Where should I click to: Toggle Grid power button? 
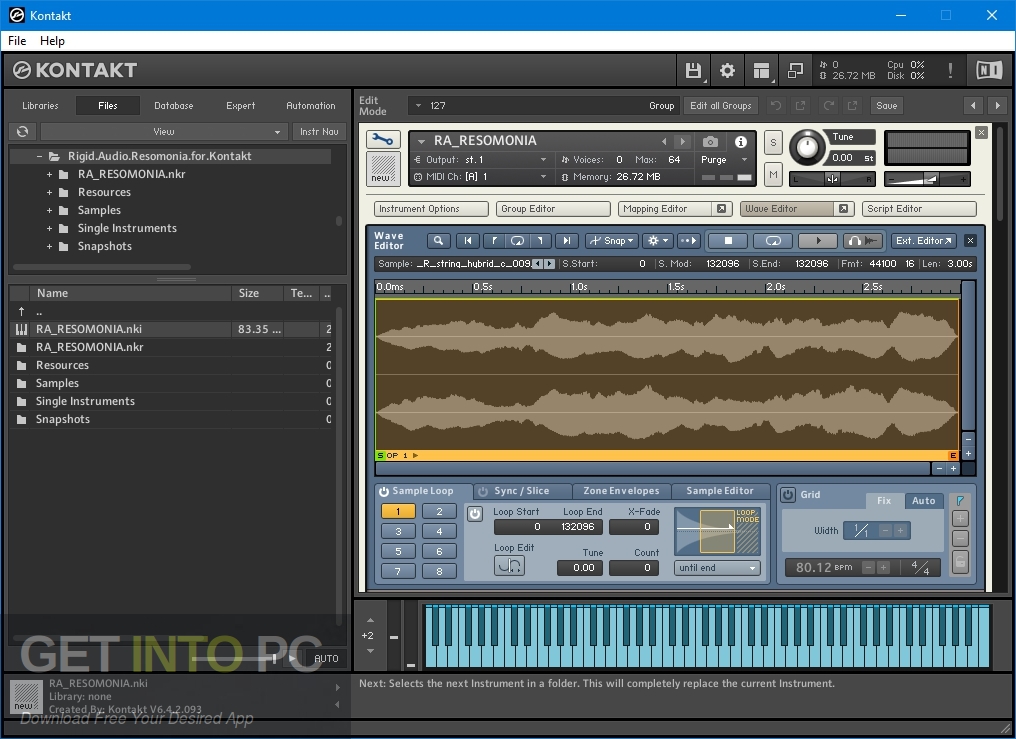click(x=787, y=494)
